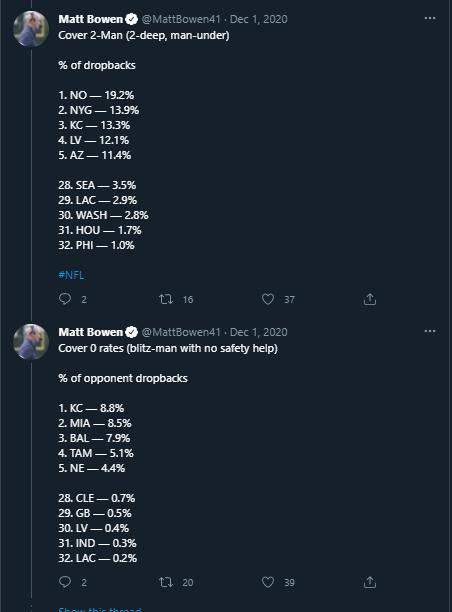
Task: Click the Matt Bowen name on the second tweet
Action: 91,332
